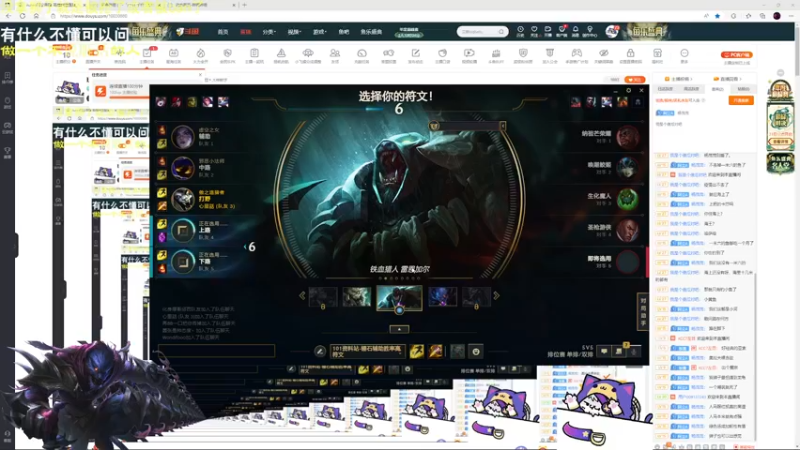The image size is (800, 450).
Task: Expand the skin panel using the up arrow
Action: point(399,329)
